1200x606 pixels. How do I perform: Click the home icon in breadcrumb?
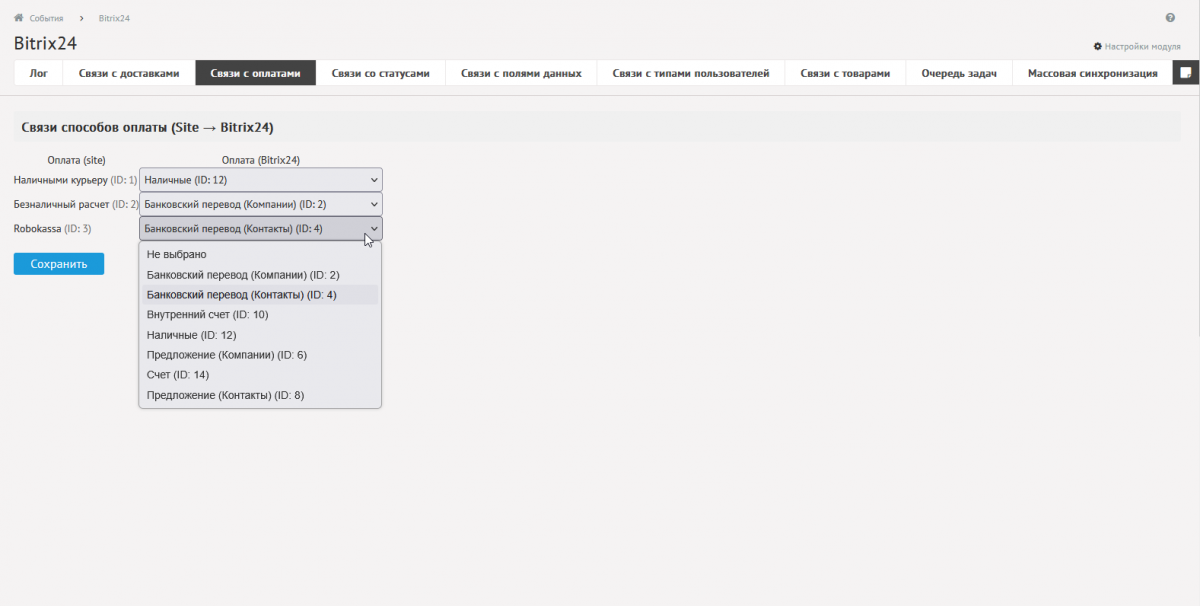(x=18, y=18)
